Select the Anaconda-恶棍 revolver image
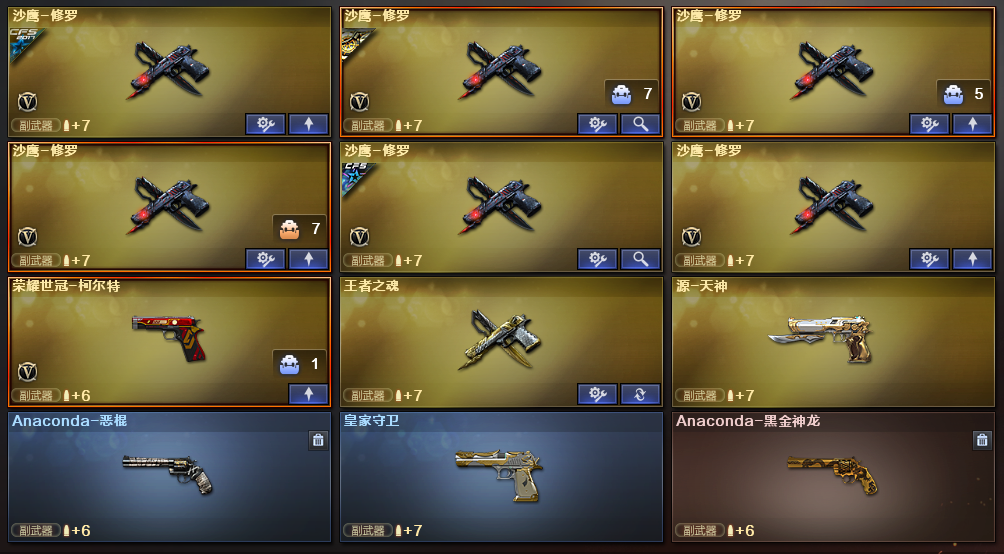Screen dimensions: 1004x554 (x=168, y=473)
